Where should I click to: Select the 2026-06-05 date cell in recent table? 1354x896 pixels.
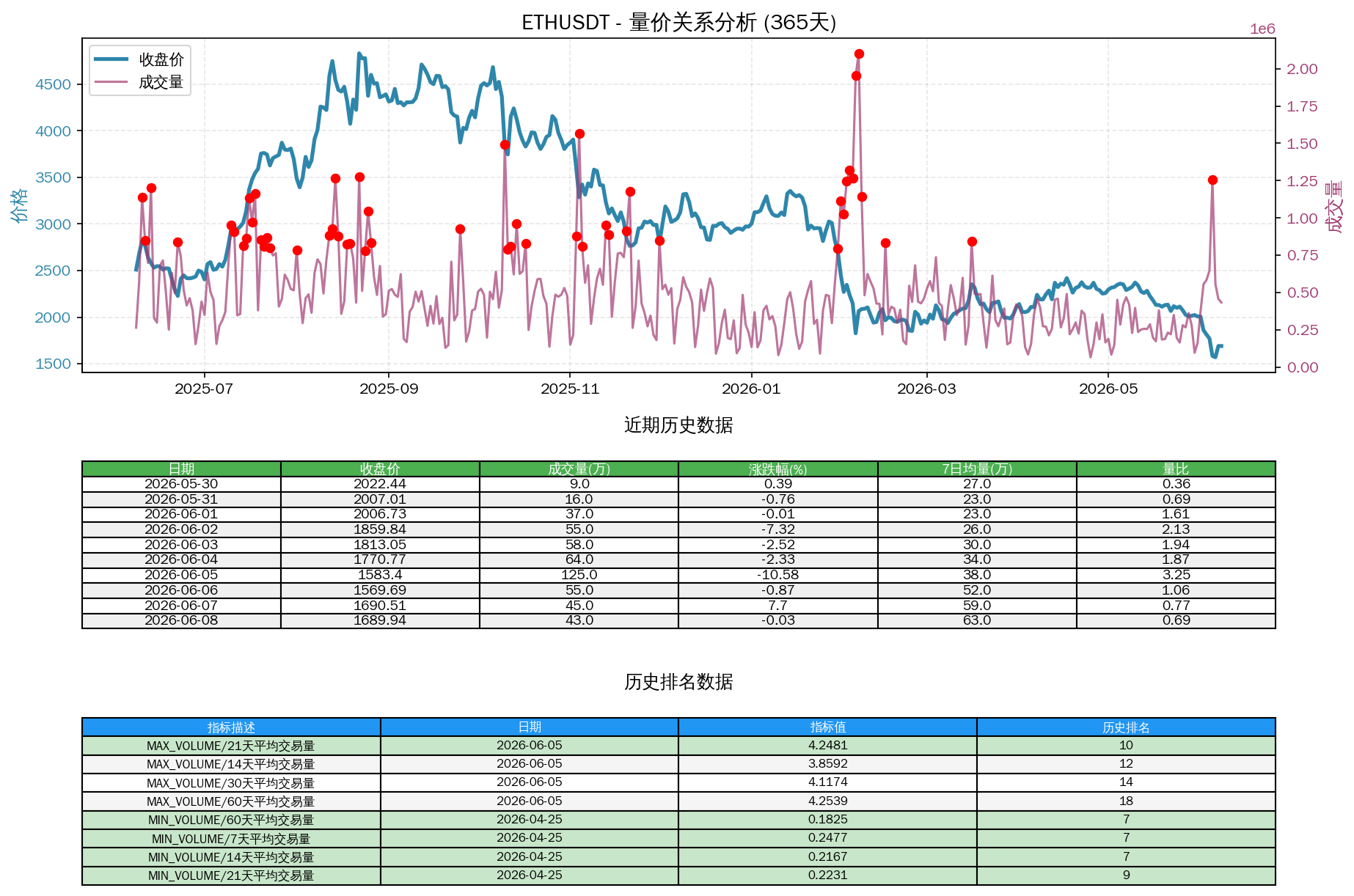181,575
